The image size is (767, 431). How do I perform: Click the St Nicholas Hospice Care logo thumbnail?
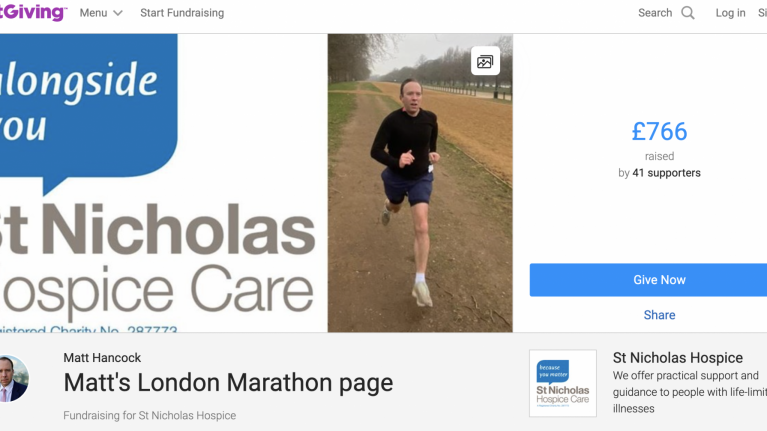click(x=563, y=383)
